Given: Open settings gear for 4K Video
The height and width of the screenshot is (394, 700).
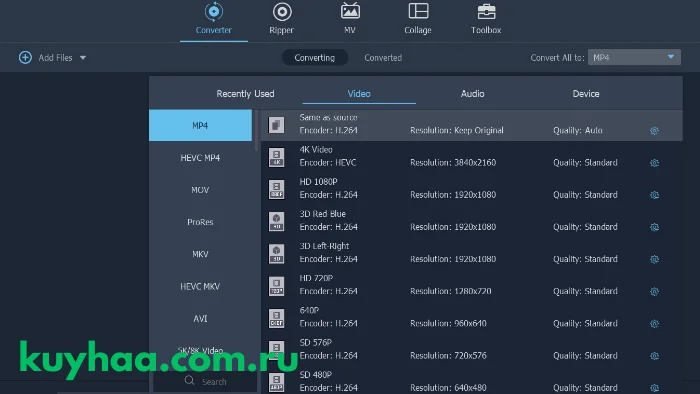Looking at the screenshot, I should click(654, 163).
